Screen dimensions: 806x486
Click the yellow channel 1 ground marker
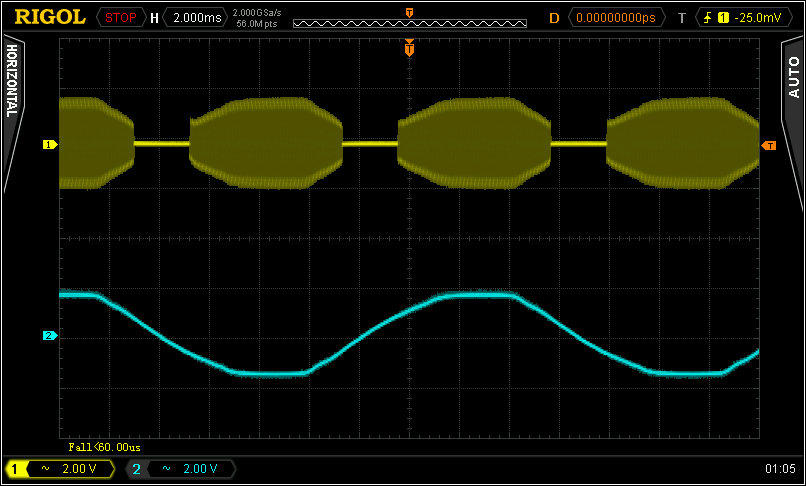point(47,145)
